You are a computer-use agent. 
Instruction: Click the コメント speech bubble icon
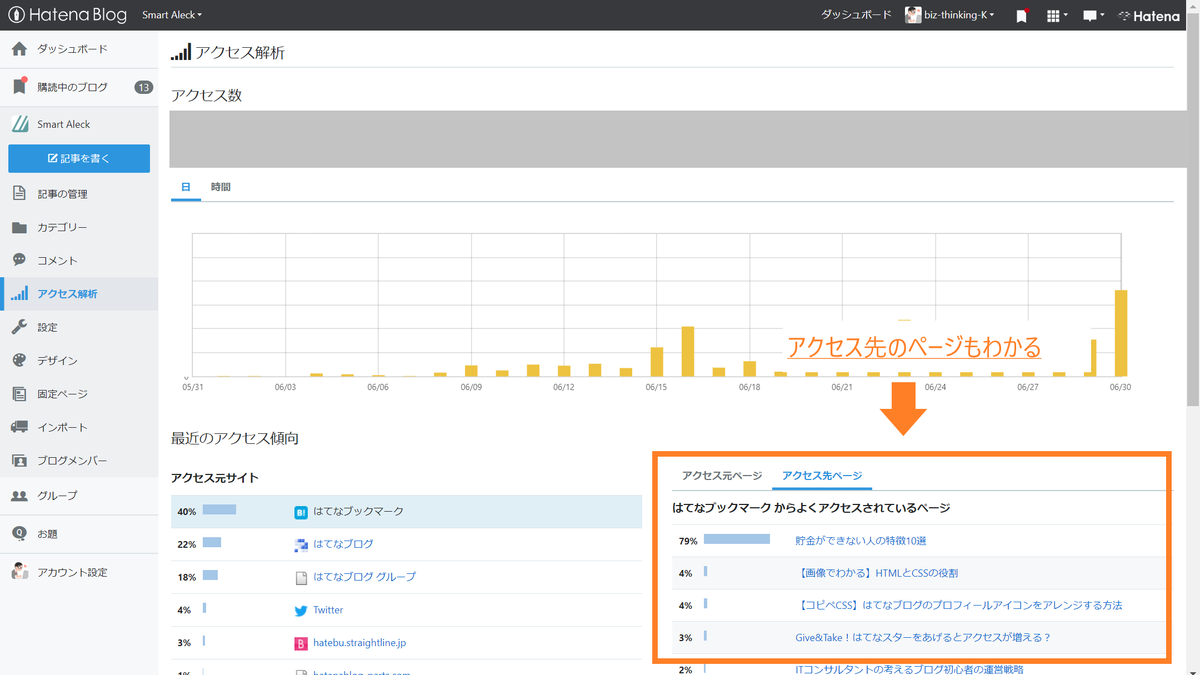[x=19, y=260]
